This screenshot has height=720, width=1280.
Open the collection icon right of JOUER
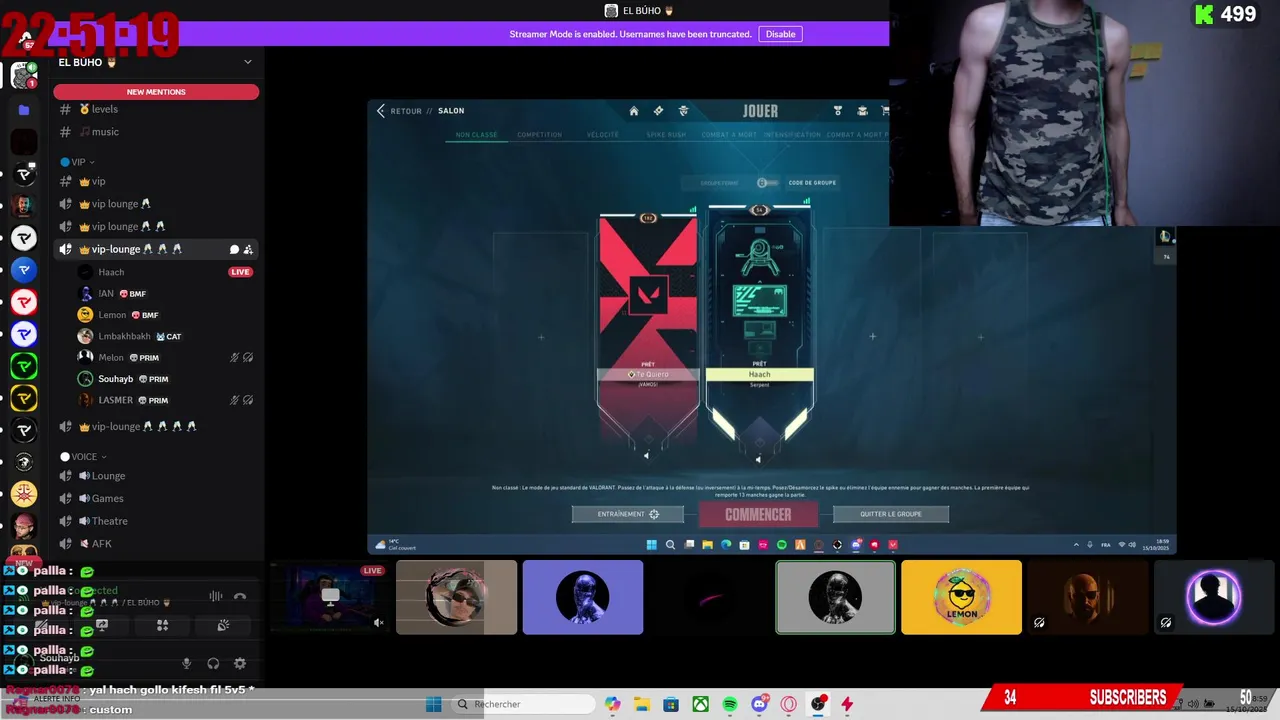click(862, 111)
